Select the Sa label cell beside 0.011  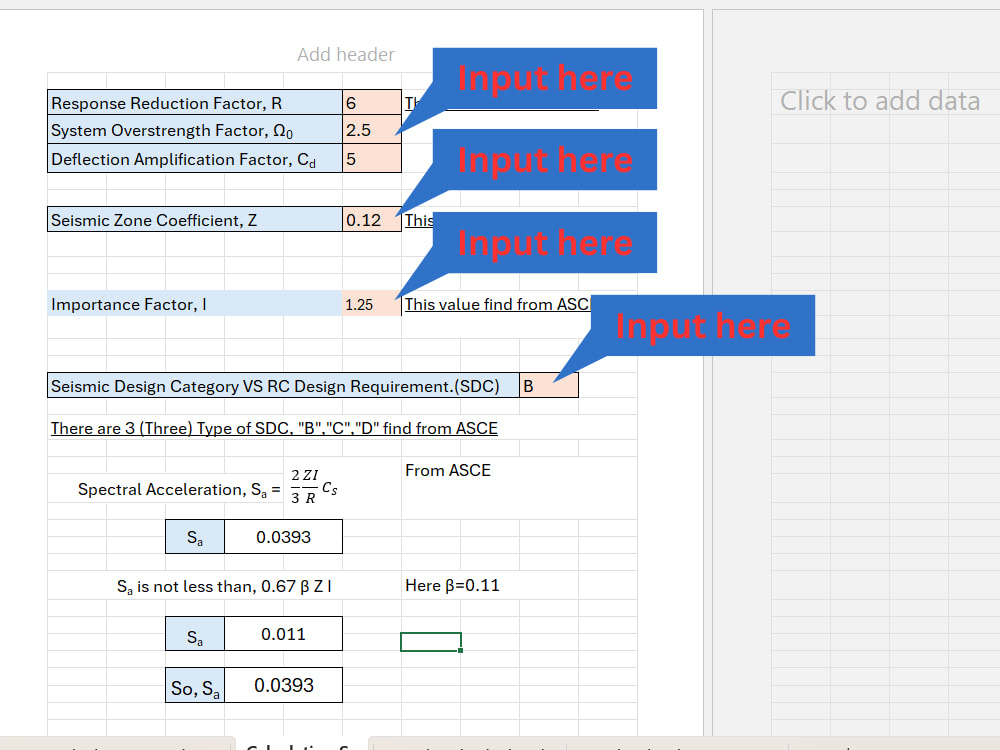[195, 634]
